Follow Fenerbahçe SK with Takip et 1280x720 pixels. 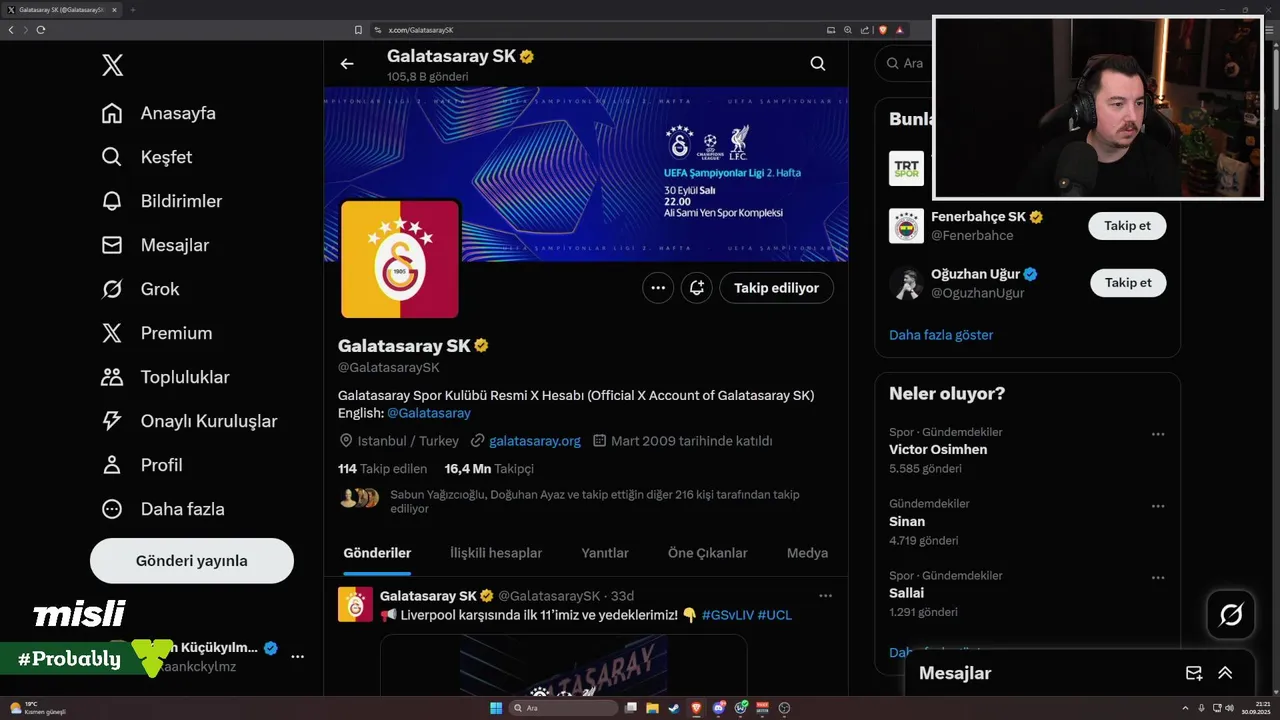point(1127,226)
